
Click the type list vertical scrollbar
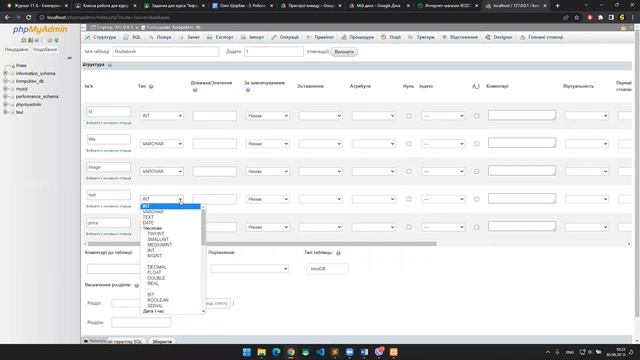coord(203,228)
